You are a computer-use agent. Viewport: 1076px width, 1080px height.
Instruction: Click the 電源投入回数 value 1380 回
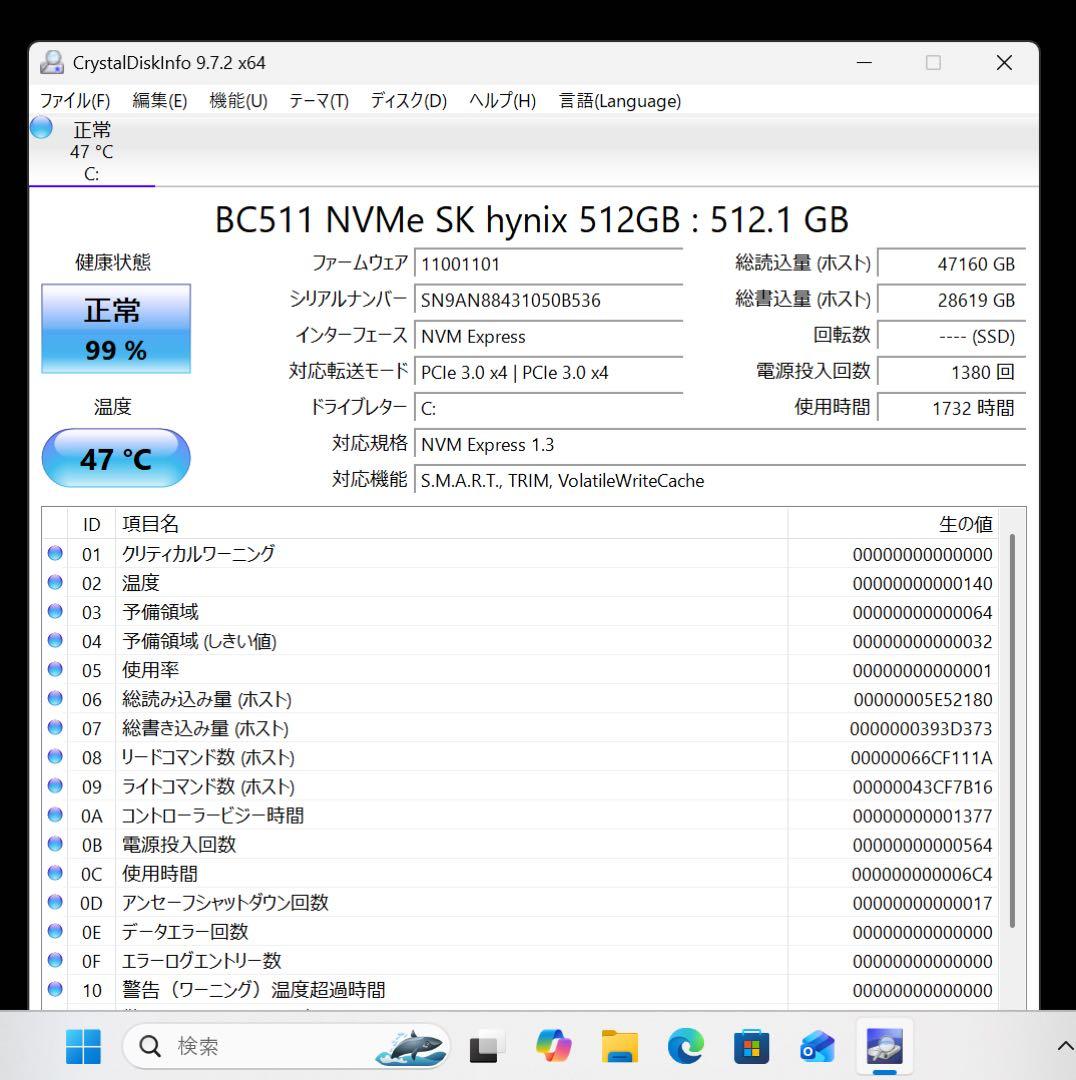(951, 373)
